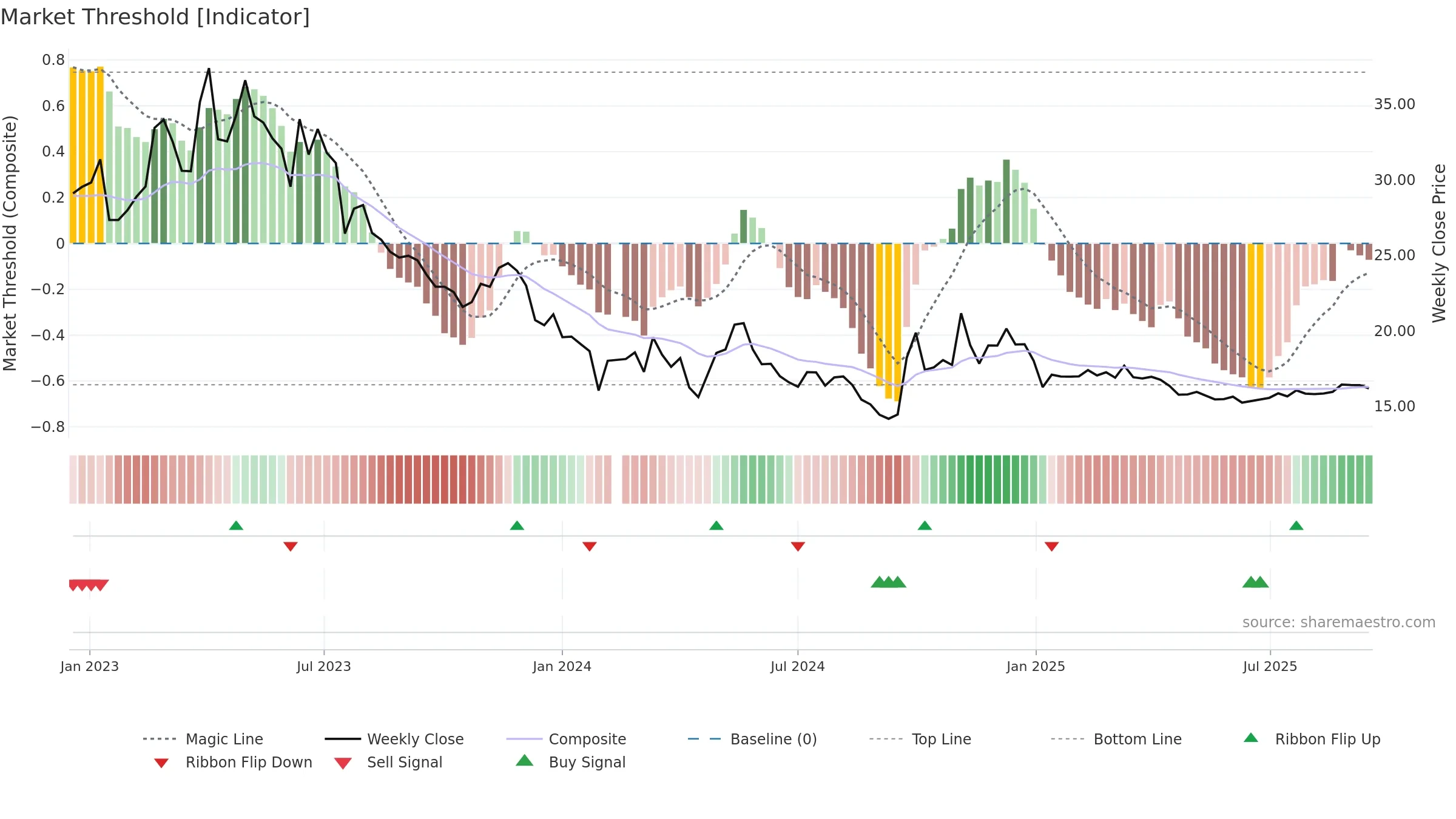
Task: Click the 'Market Threshold (Composite)' axis title
Action: click(x=10, y=243)
